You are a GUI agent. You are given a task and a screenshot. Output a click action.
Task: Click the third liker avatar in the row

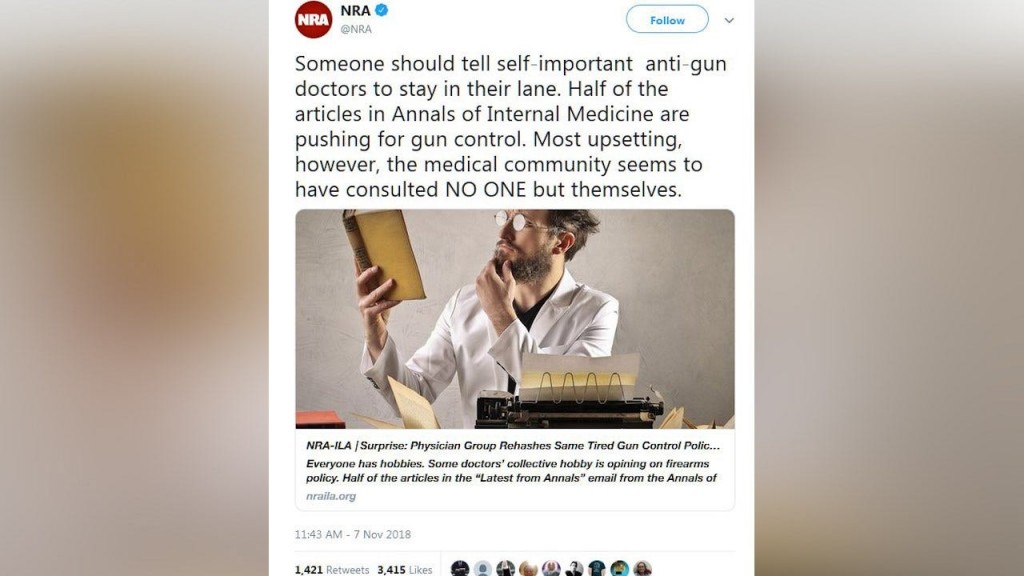click(x=505, y=568)
